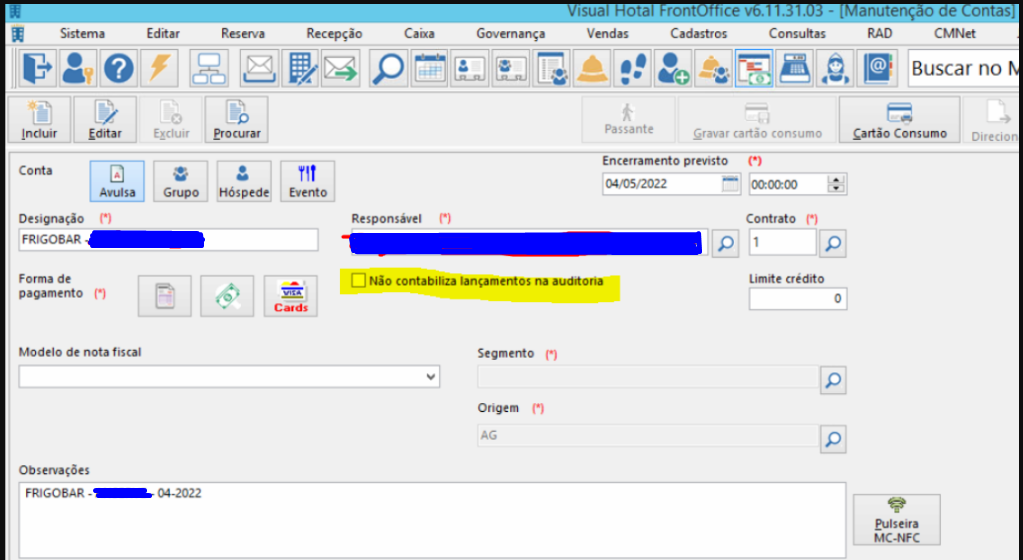The height and width of the screenshot is (560, 1023).
Task: Click the Procurar button
Action: [x=237, y=119]
